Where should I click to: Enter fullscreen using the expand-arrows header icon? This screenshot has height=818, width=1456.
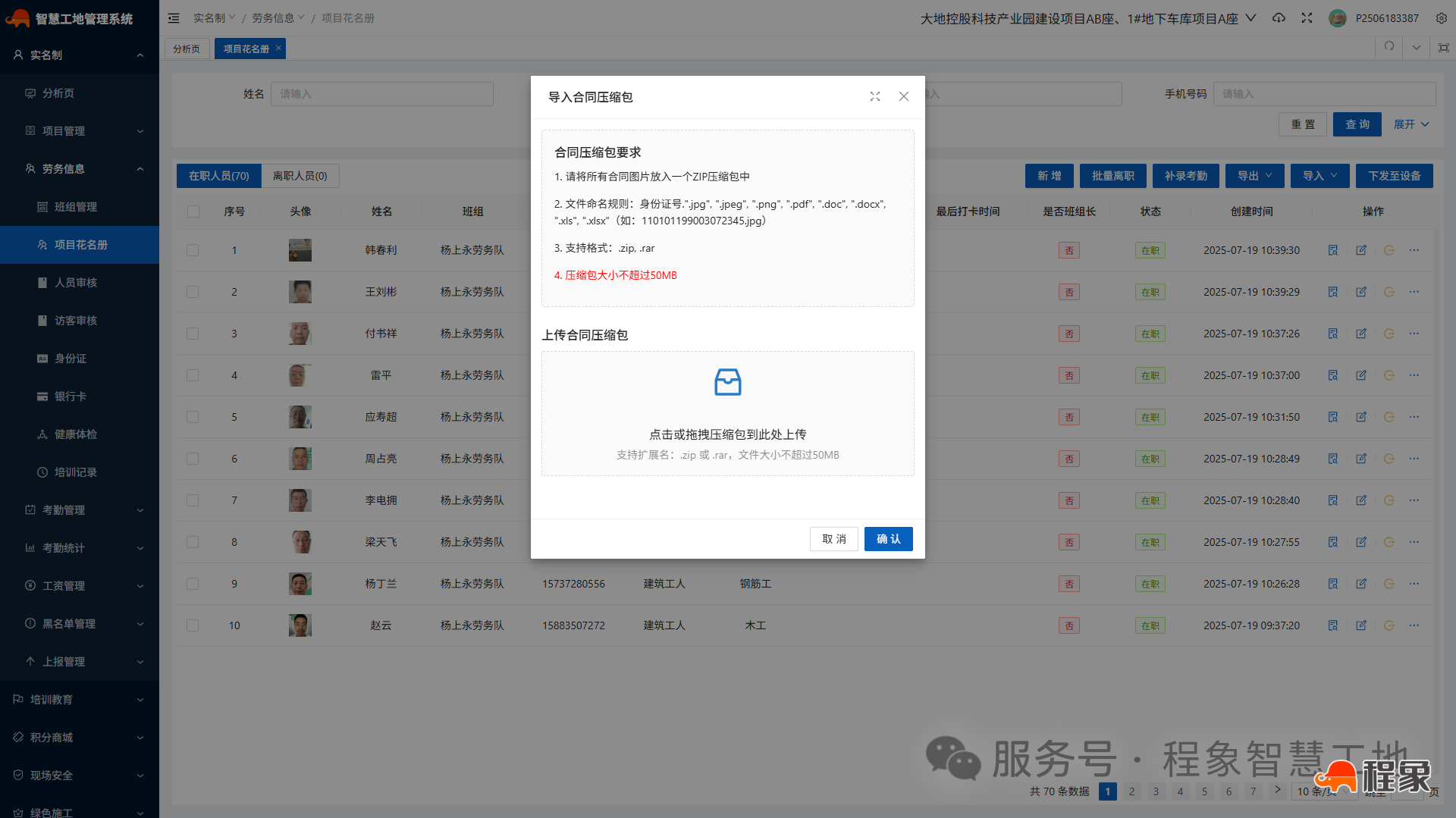point(1307,17)
